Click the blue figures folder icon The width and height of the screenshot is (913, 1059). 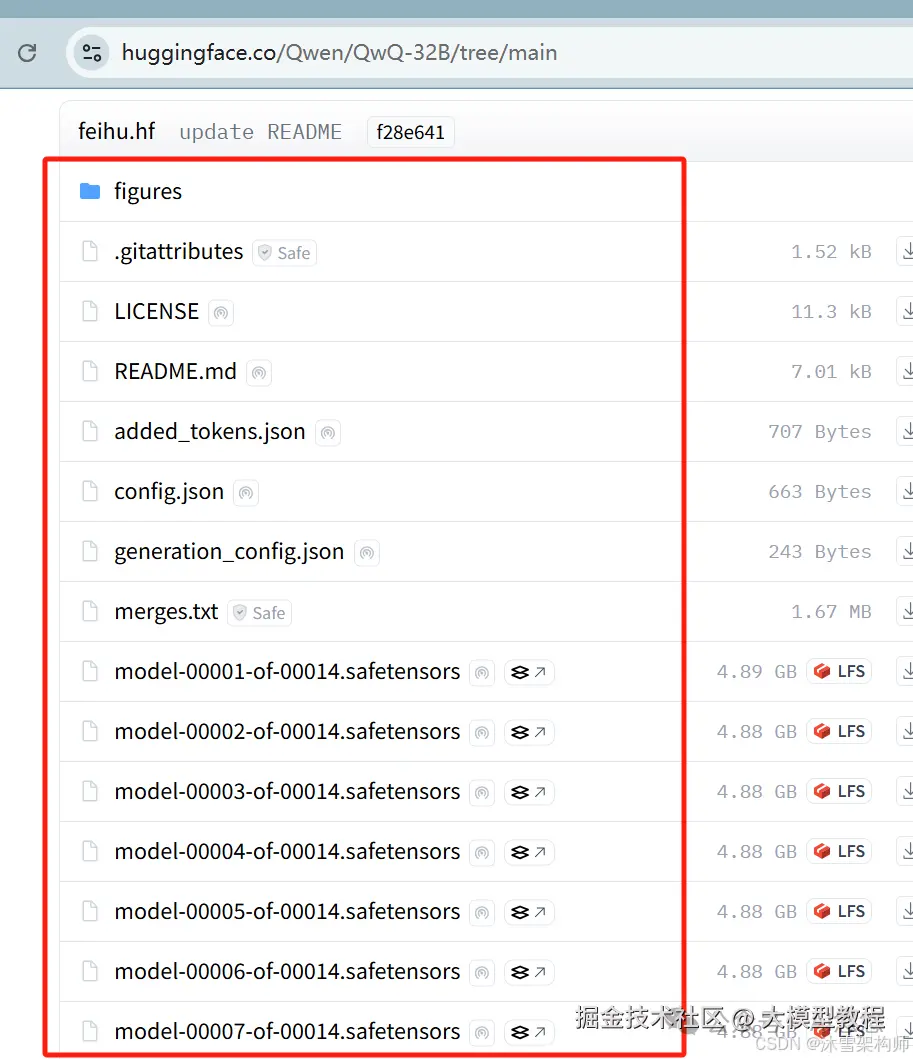pyautogui.click(x=90, y=191)
